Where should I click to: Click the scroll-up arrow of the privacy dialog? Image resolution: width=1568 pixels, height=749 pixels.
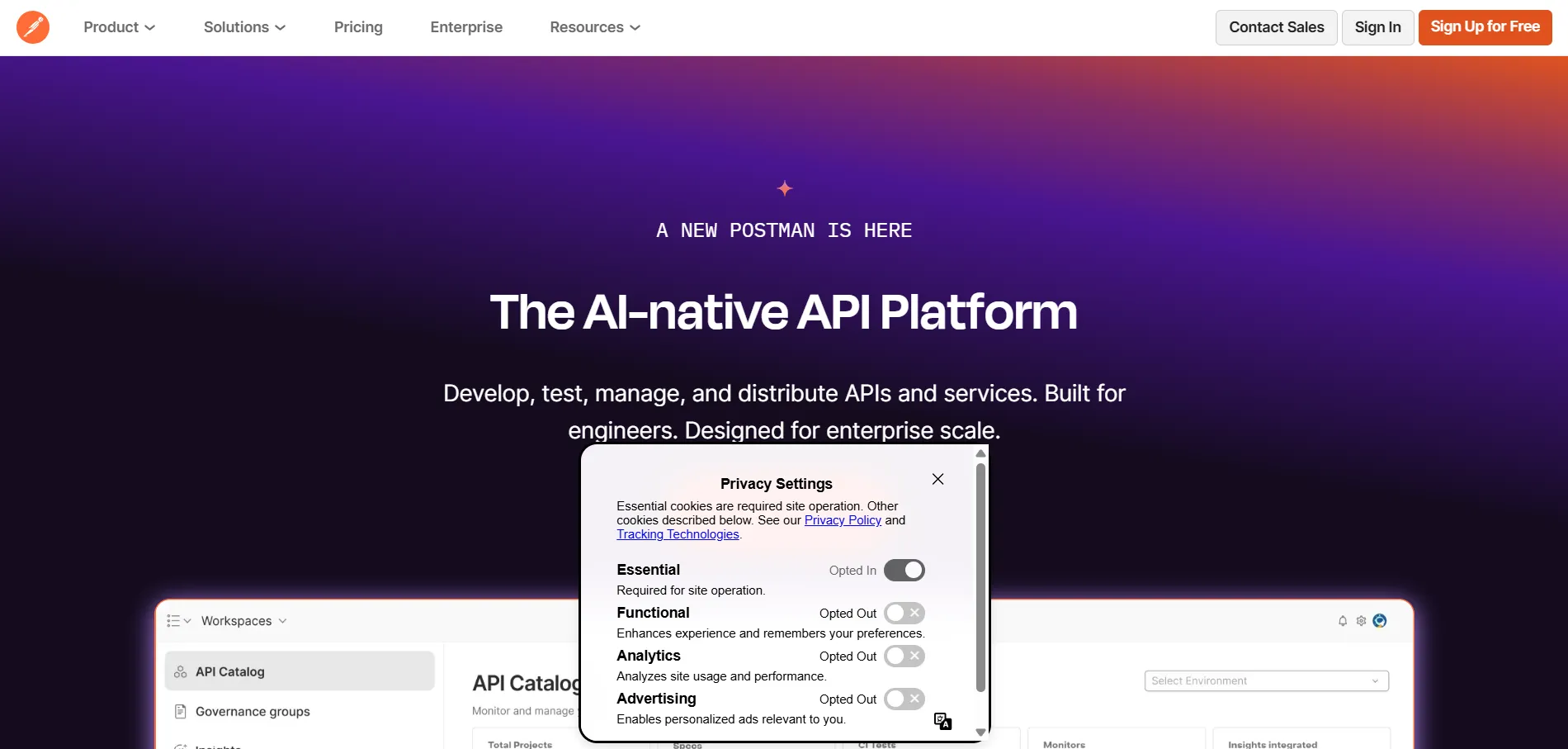(x=980, y=453)
